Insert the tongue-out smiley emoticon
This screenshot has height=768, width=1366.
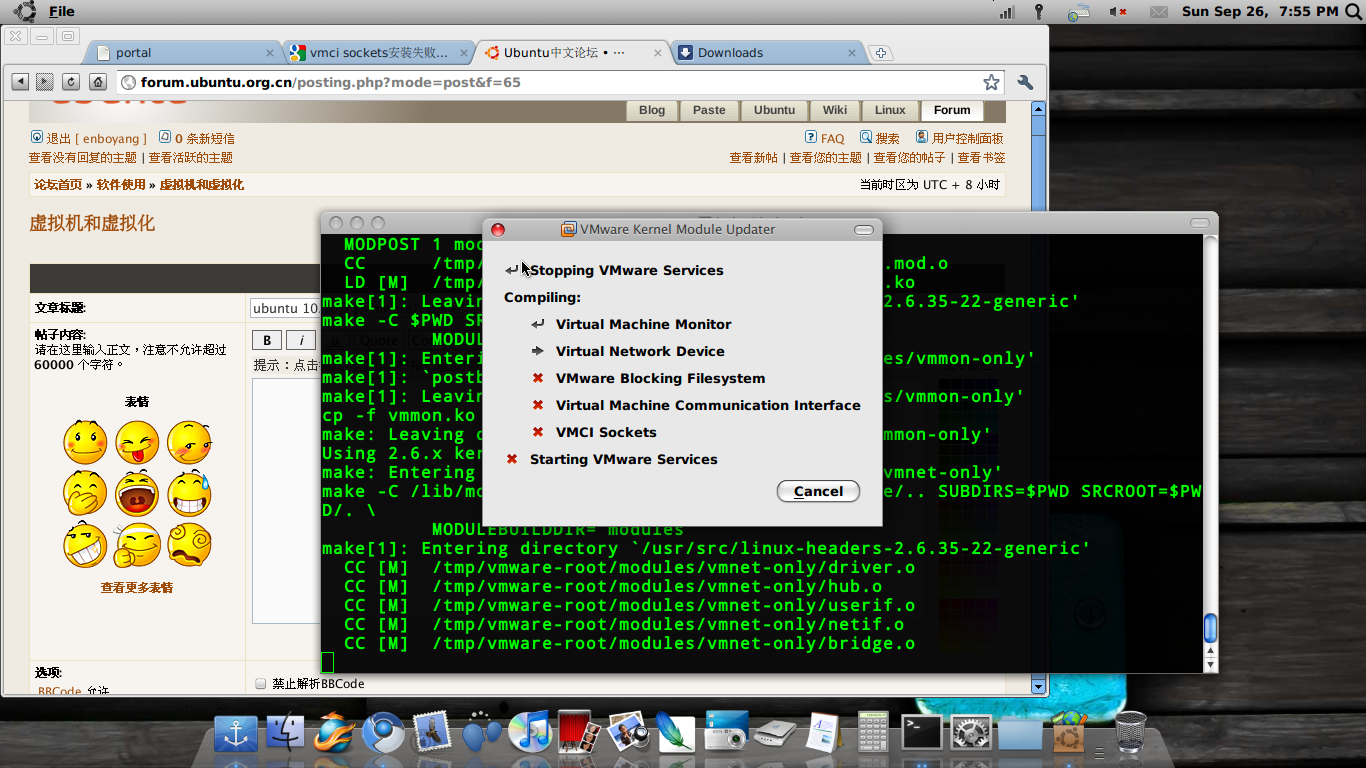pyautogui.click(x=137, y=442)
